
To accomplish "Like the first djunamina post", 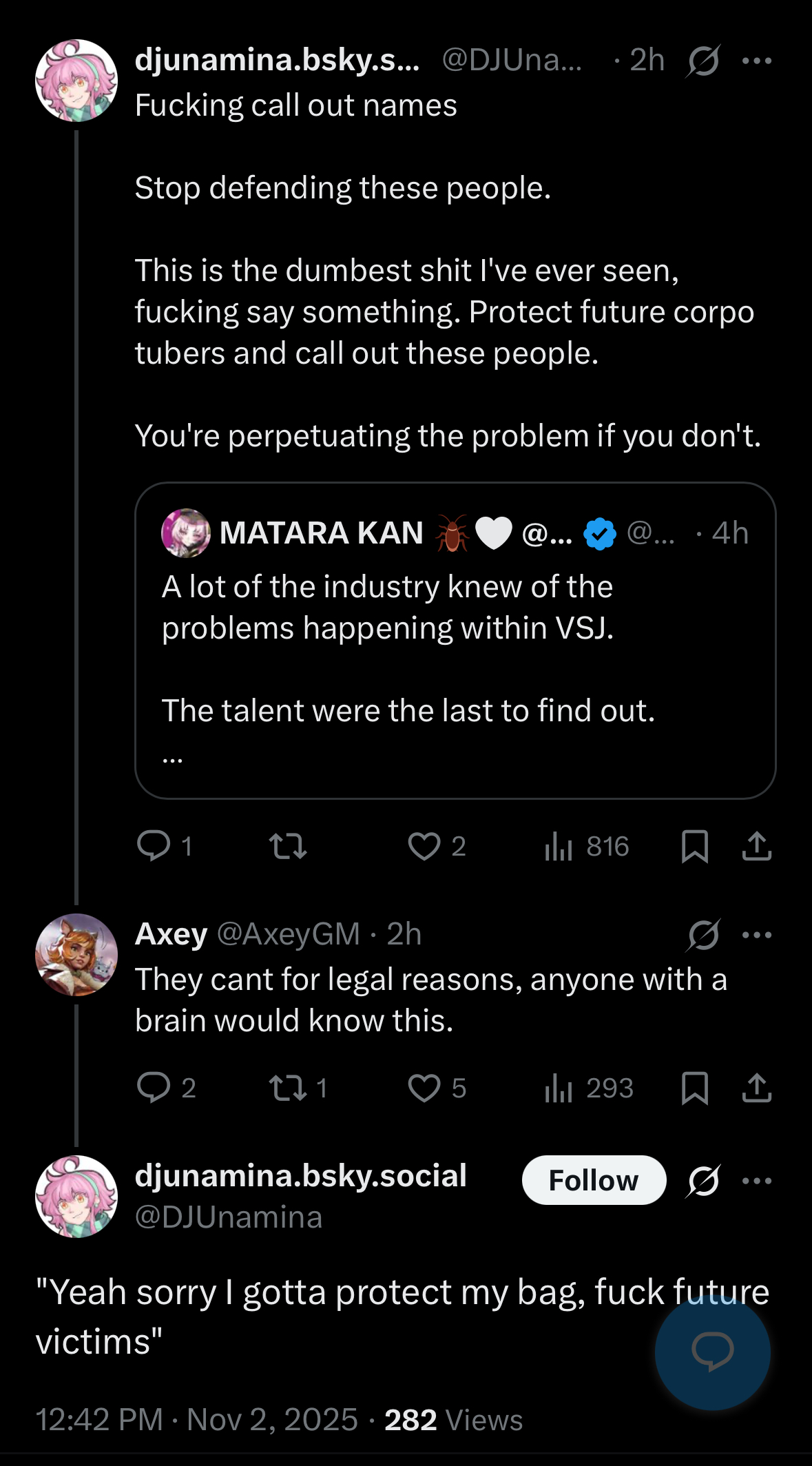I will 424,846.
